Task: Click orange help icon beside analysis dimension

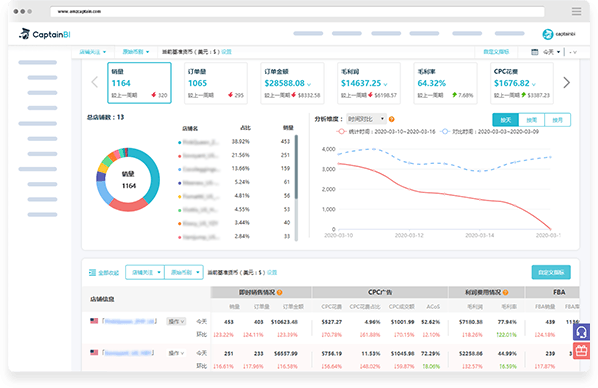Action: (391, 119)
